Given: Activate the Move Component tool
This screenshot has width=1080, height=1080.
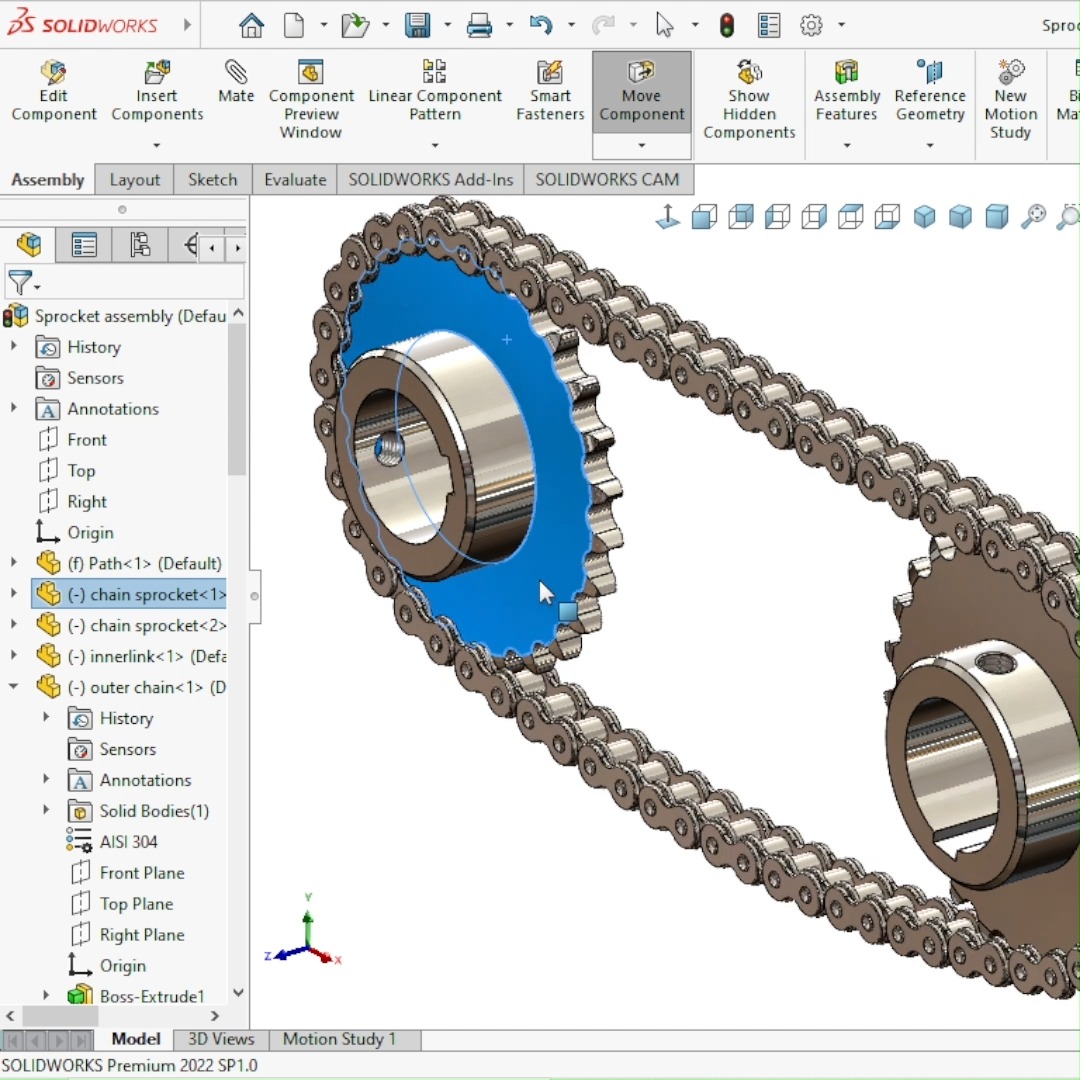Looking at the screenshot, I should click(641, 90).
